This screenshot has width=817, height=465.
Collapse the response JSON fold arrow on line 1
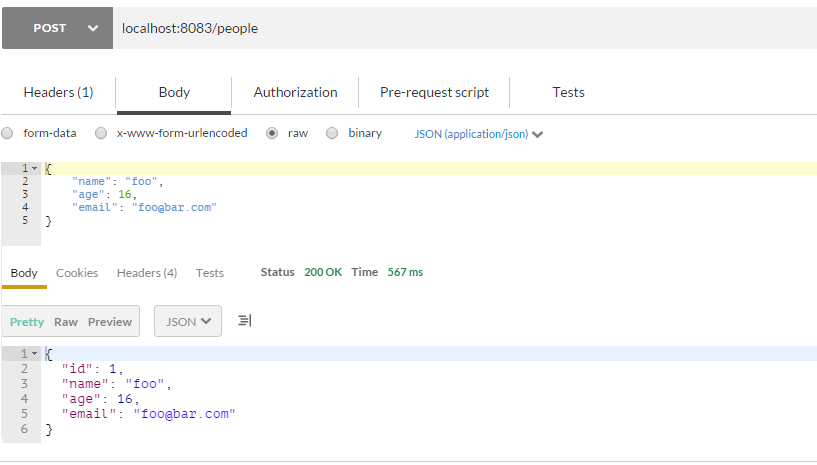click(35, 354)
